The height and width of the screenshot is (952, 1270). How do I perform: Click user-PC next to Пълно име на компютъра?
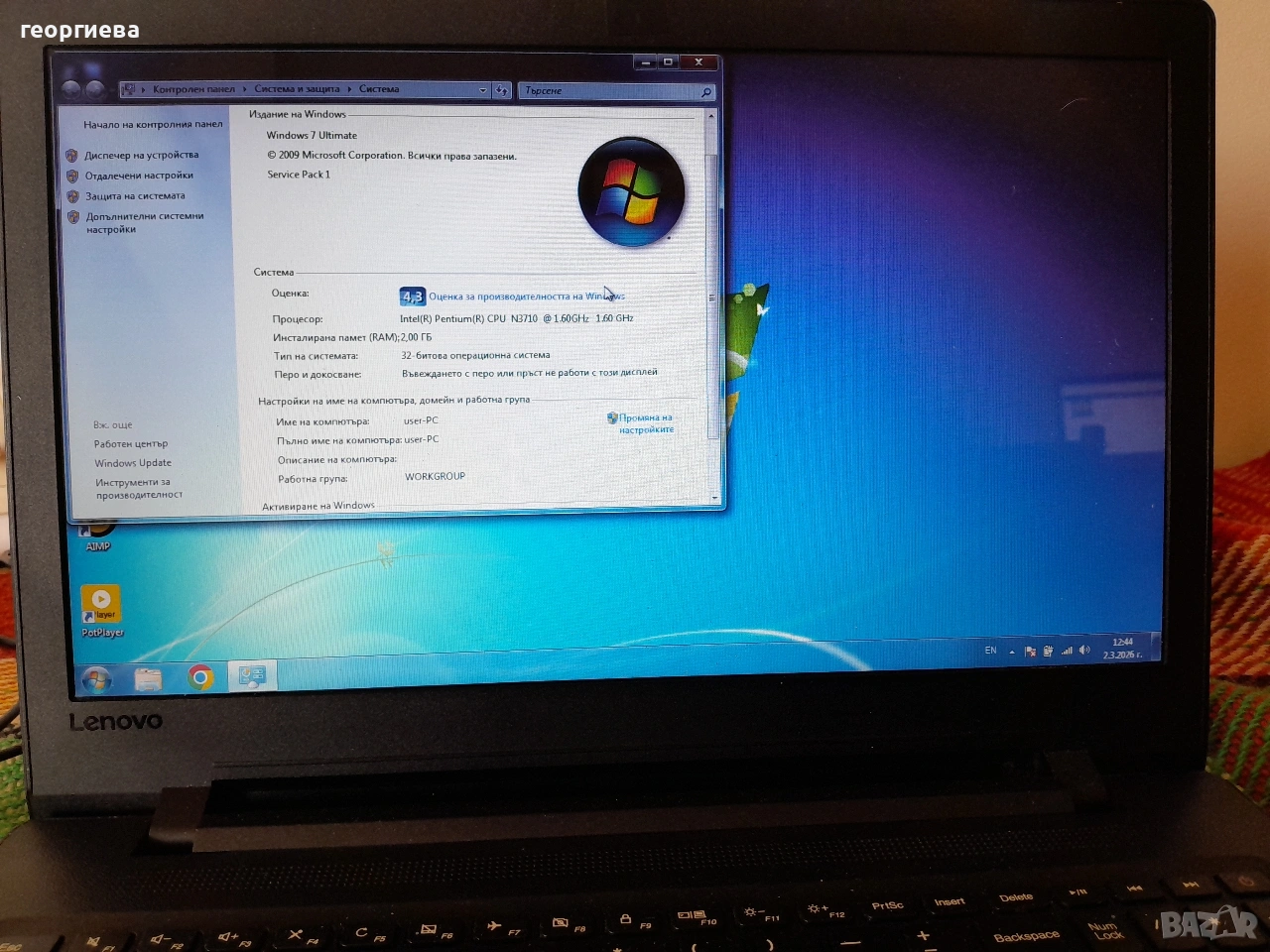(x=421, y=439)
